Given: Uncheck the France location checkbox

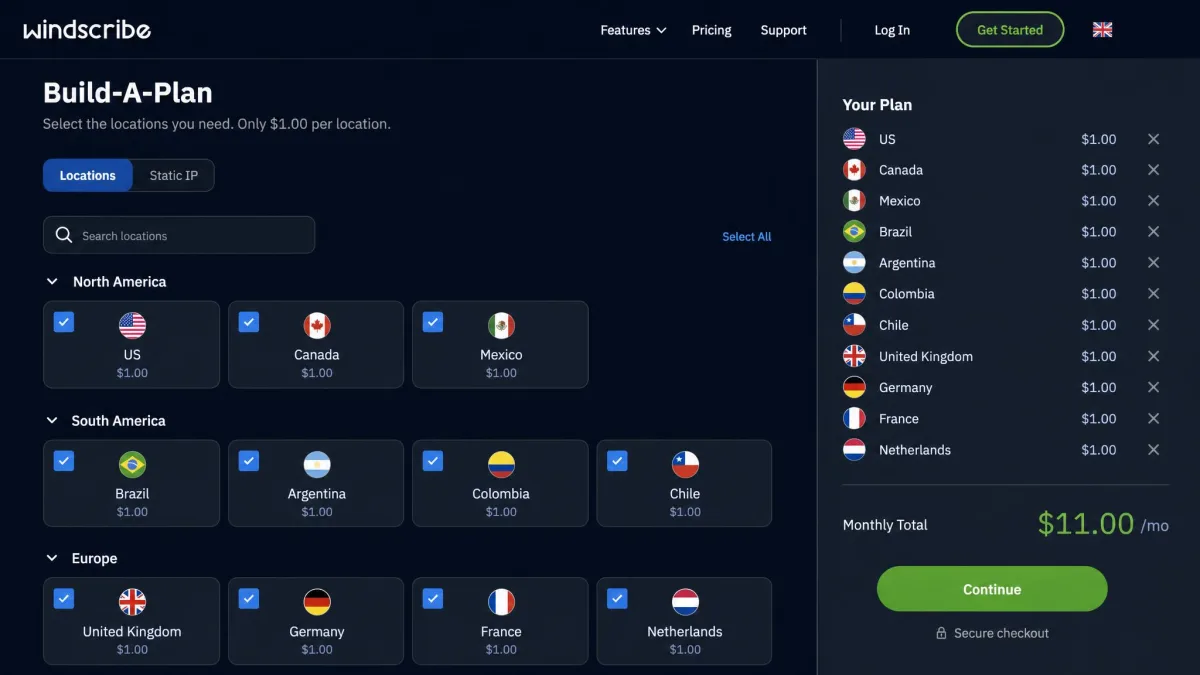Looking at the screenshot, I should tap(433, 598).
